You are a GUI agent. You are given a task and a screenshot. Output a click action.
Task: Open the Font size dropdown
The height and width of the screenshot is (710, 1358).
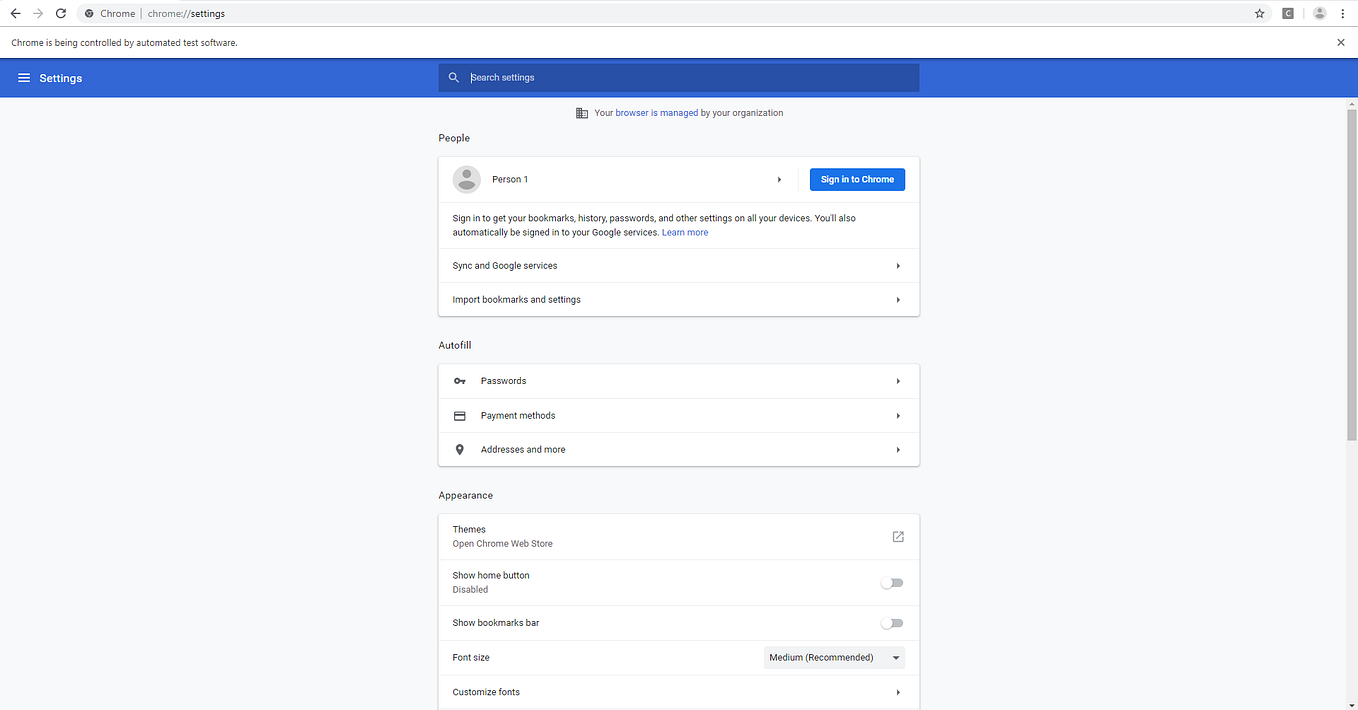tap(834, 657)
